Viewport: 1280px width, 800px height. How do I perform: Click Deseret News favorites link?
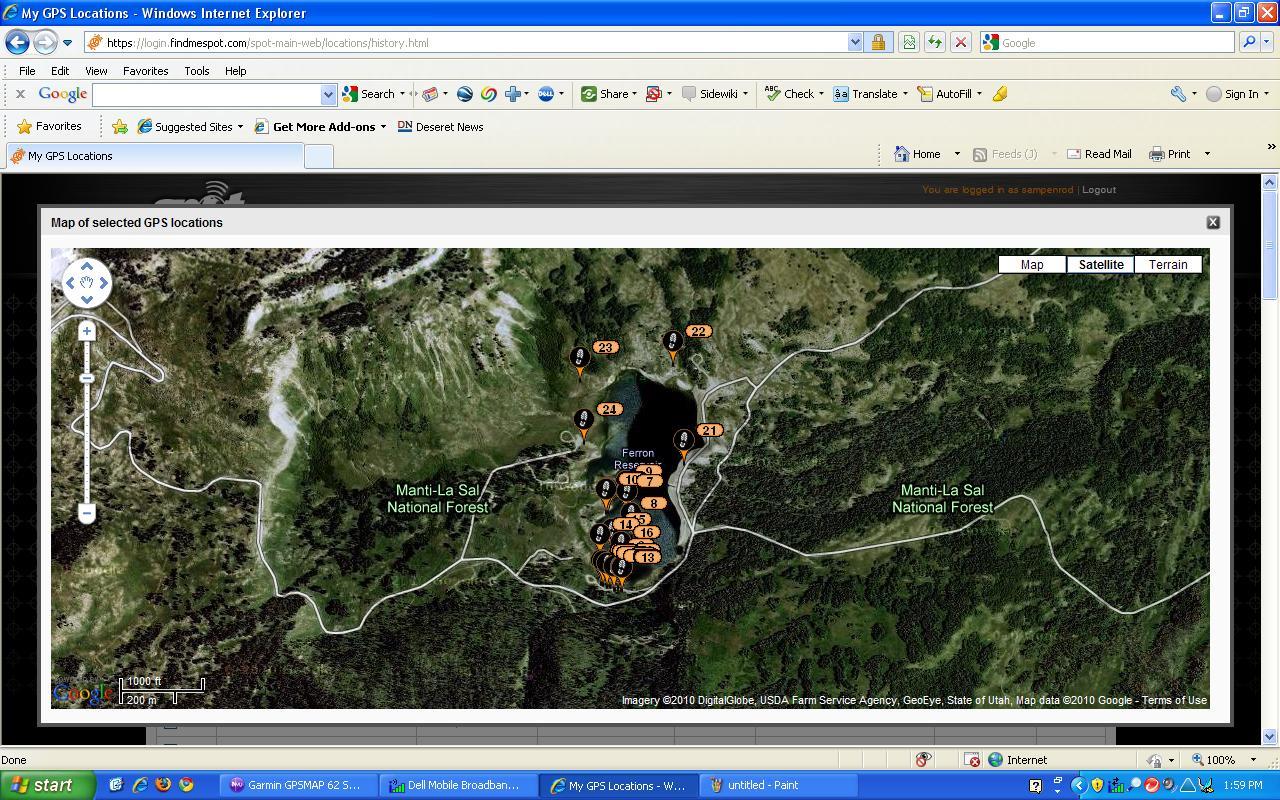(x=440, y=127)
